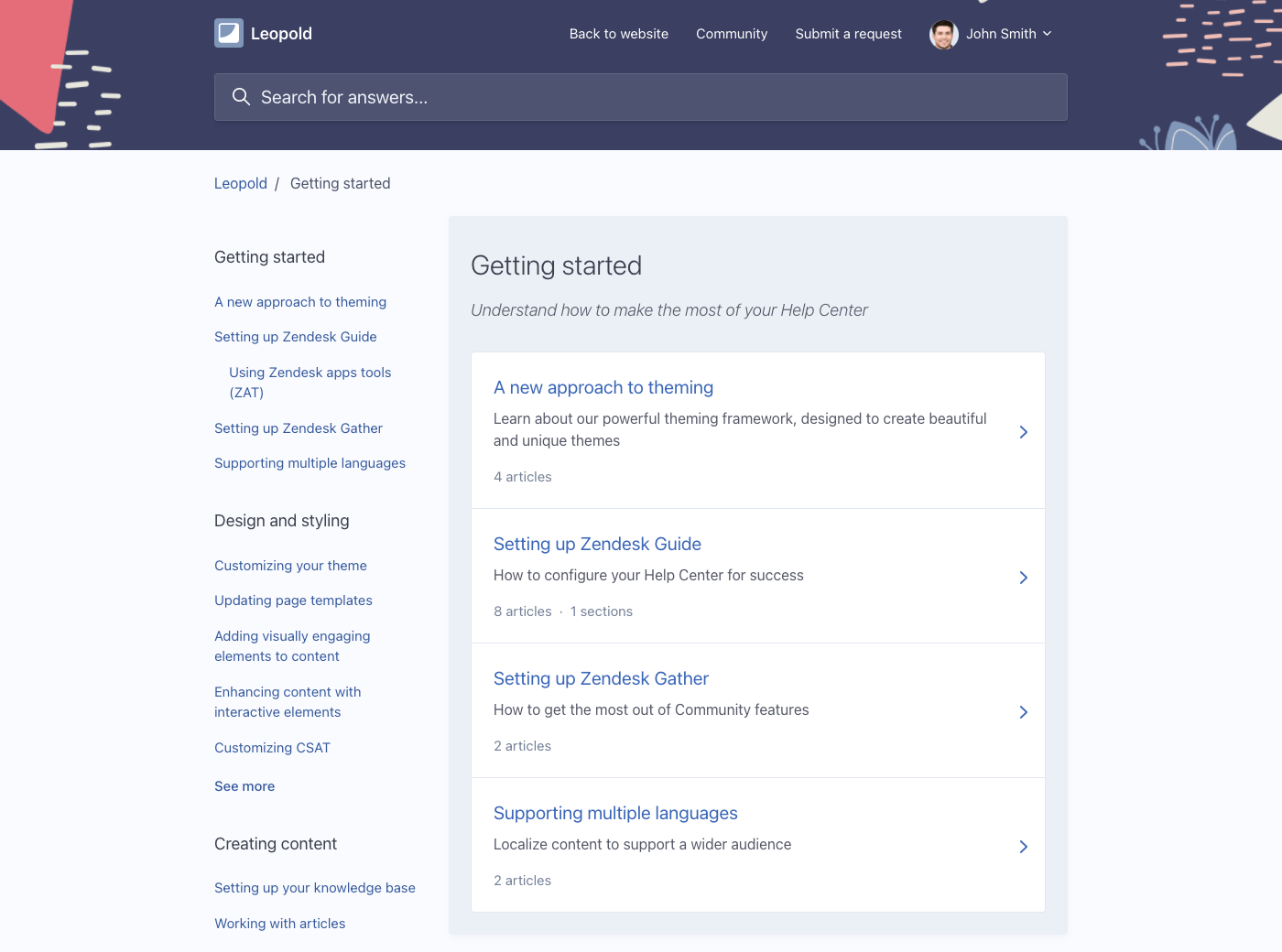Focus the Search for answers field
1282x952 pixels.
(x=641, y=97)
